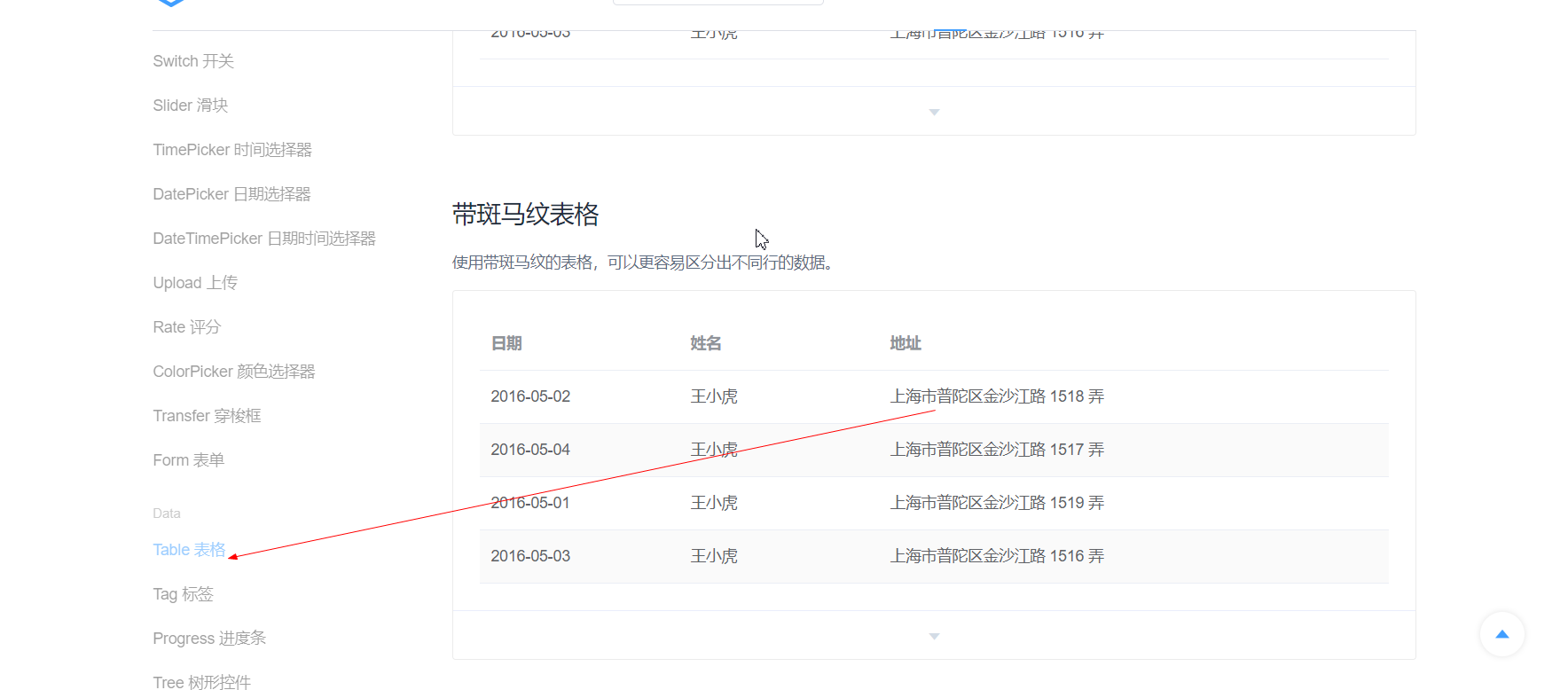1568x690 pixels.
Task: Expand code under the striped table demo
Action: coord(934,635)
